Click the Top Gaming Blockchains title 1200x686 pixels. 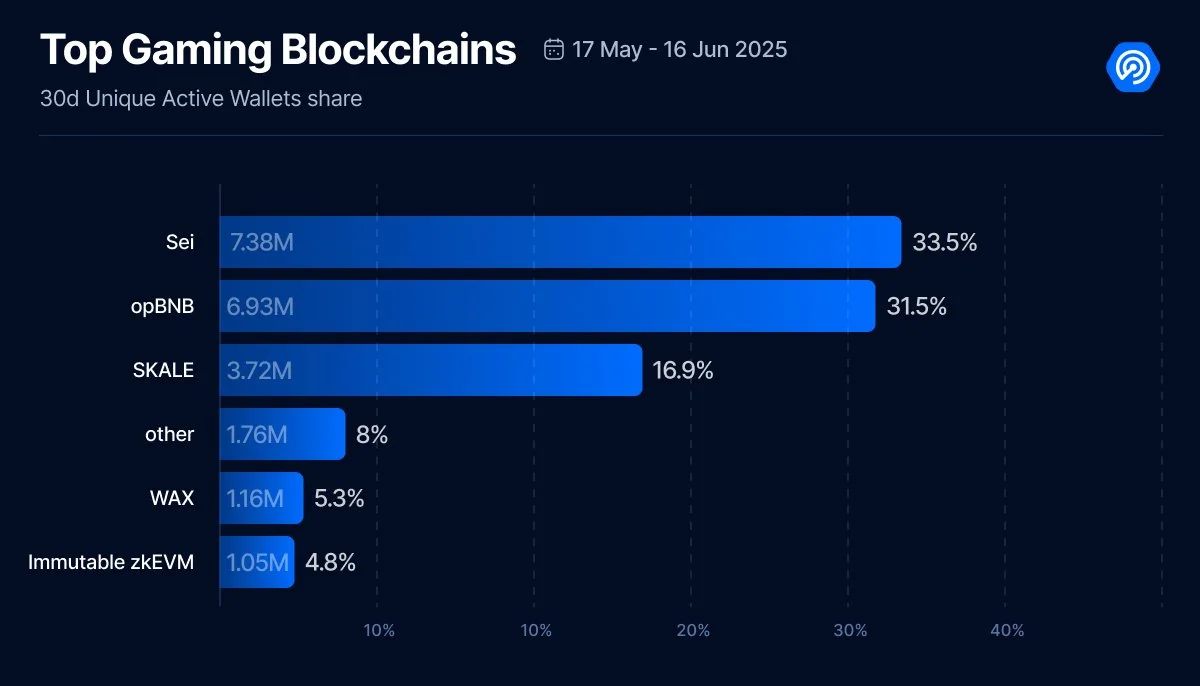point(278,50)
